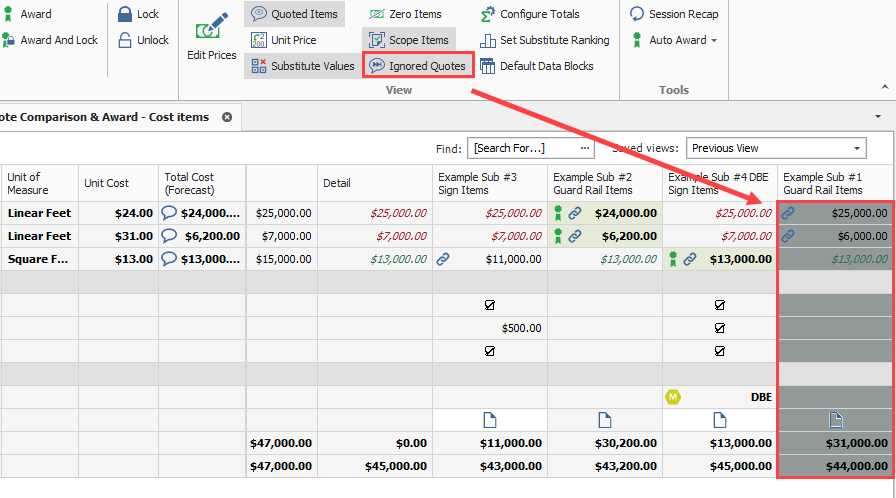Select the Quote Comparison & Award tab
Image resolution: width=896 pixels, height=498 pixels.
coord(105,117)
